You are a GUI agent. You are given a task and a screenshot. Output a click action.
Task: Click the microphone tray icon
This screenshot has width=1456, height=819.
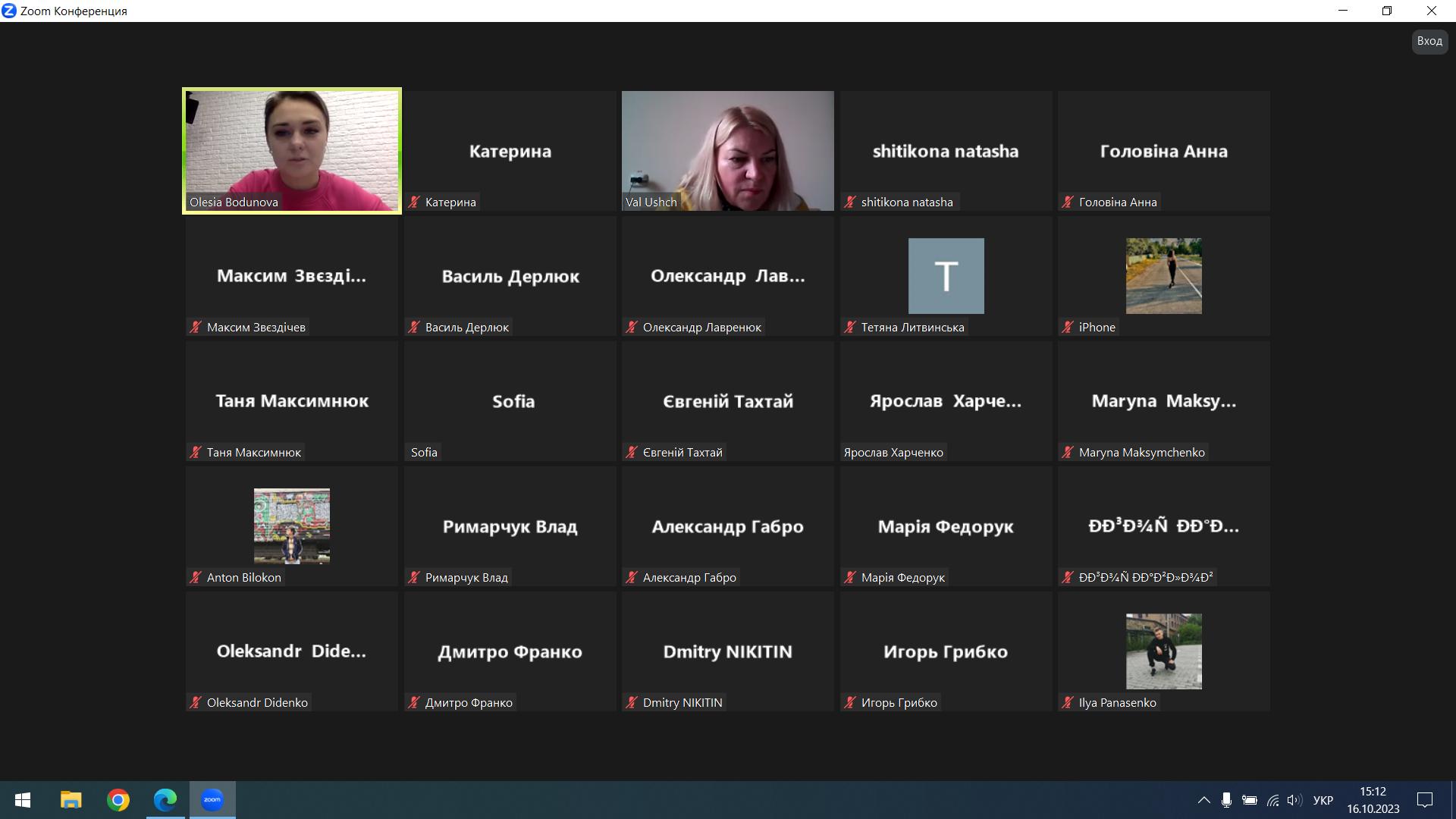click(x=1226, y=800)
